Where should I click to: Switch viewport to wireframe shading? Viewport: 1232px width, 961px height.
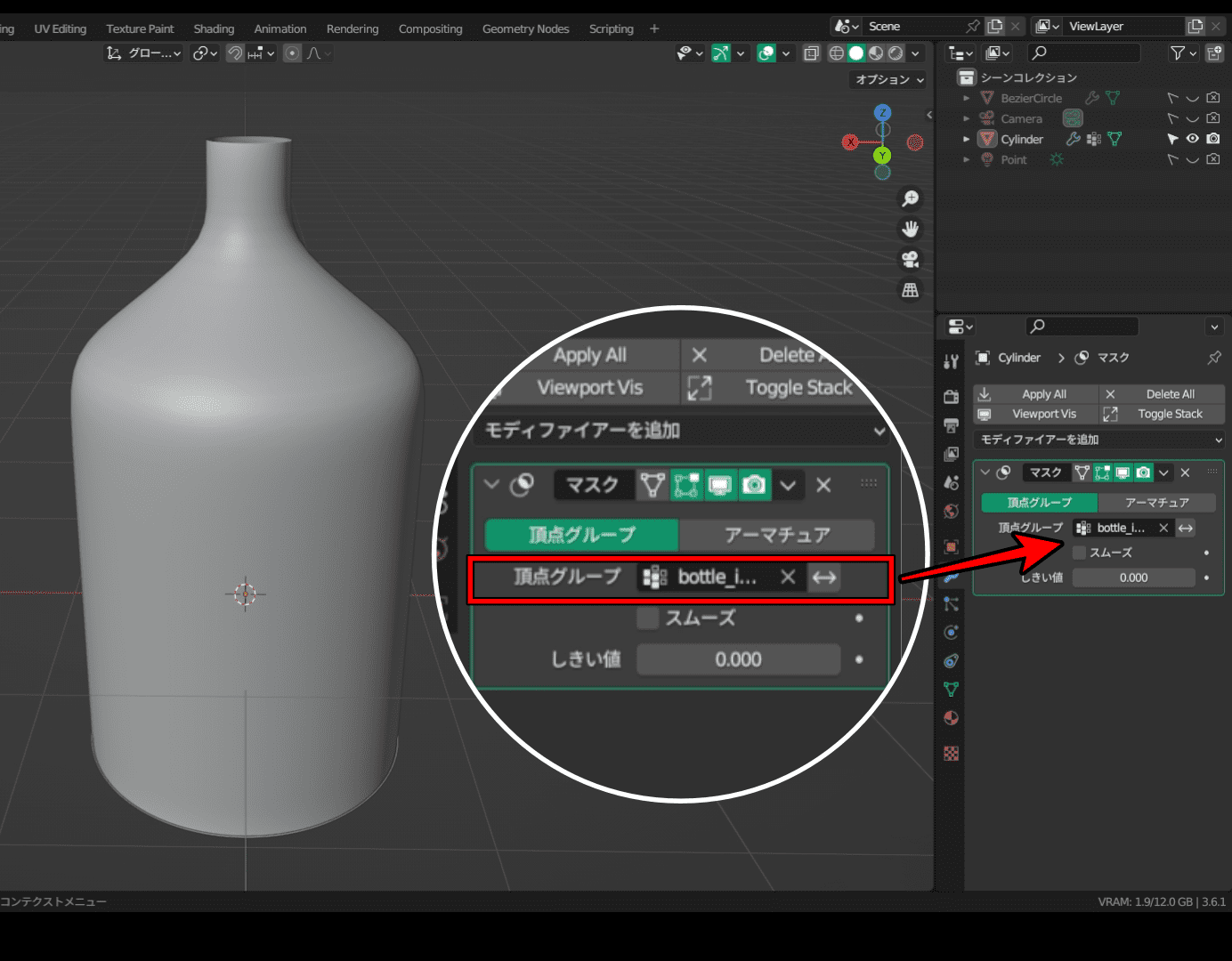[x=837, y=53]
